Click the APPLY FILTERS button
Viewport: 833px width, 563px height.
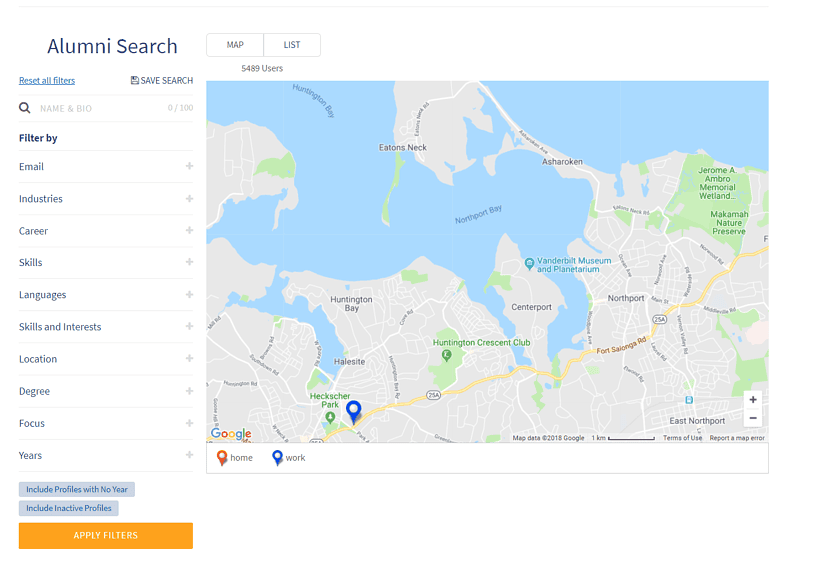tap(106, 535)
